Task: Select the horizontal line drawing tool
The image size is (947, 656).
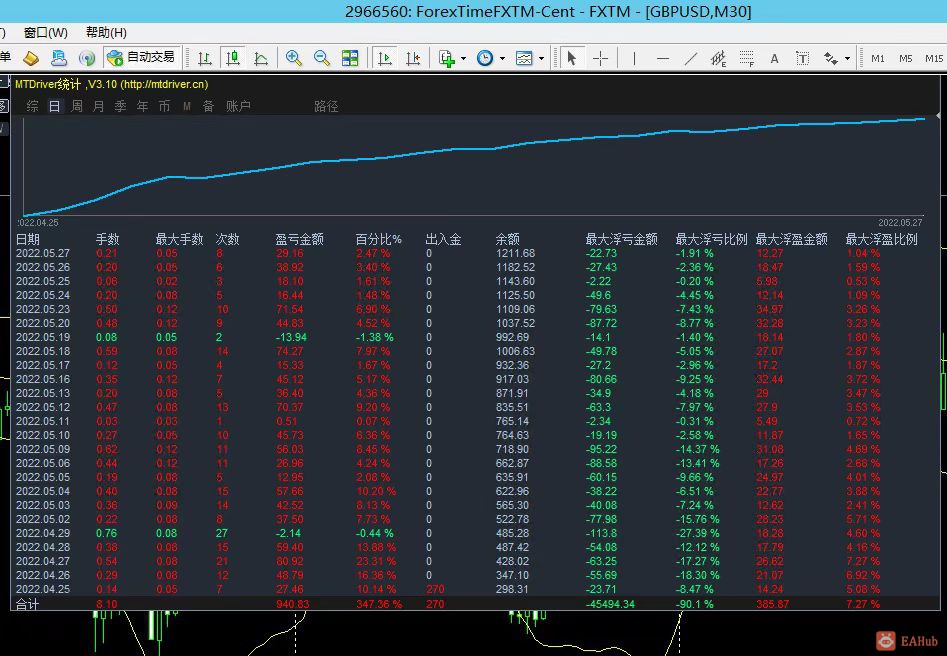Action: [663, 58]
